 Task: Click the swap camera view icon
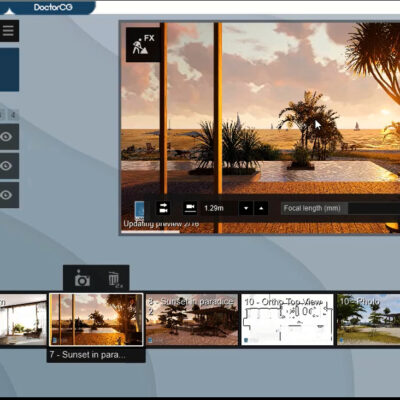click(163, 208)
